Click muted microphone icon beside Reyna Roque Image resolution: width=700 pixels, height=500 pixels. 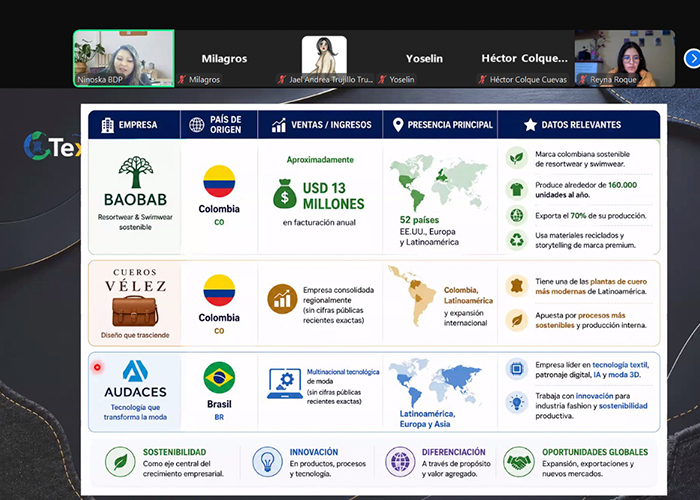point(582,79)
